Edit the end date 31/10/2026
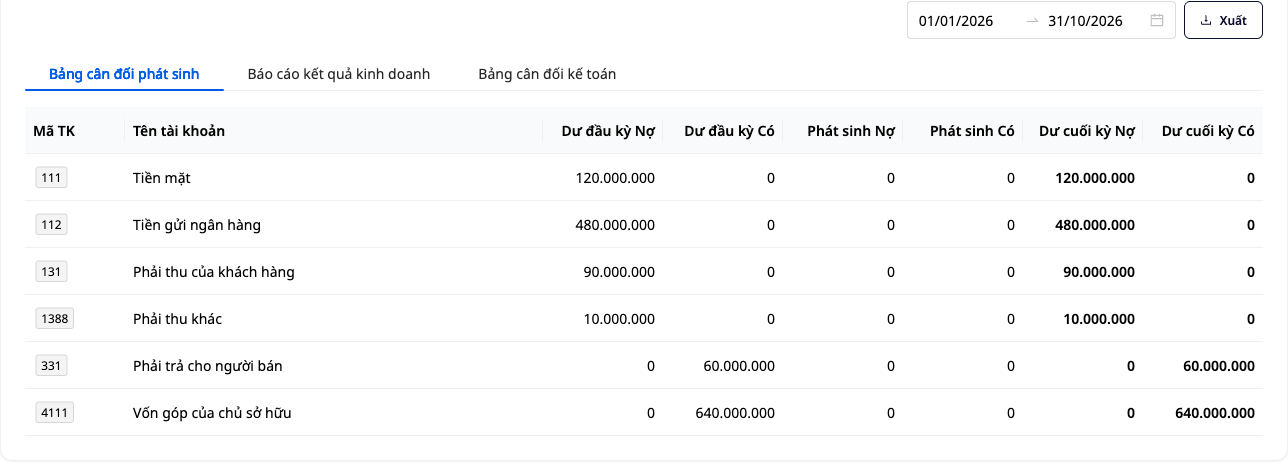The width and height of the screenshot is (1288, 464). pos(1086,20)
